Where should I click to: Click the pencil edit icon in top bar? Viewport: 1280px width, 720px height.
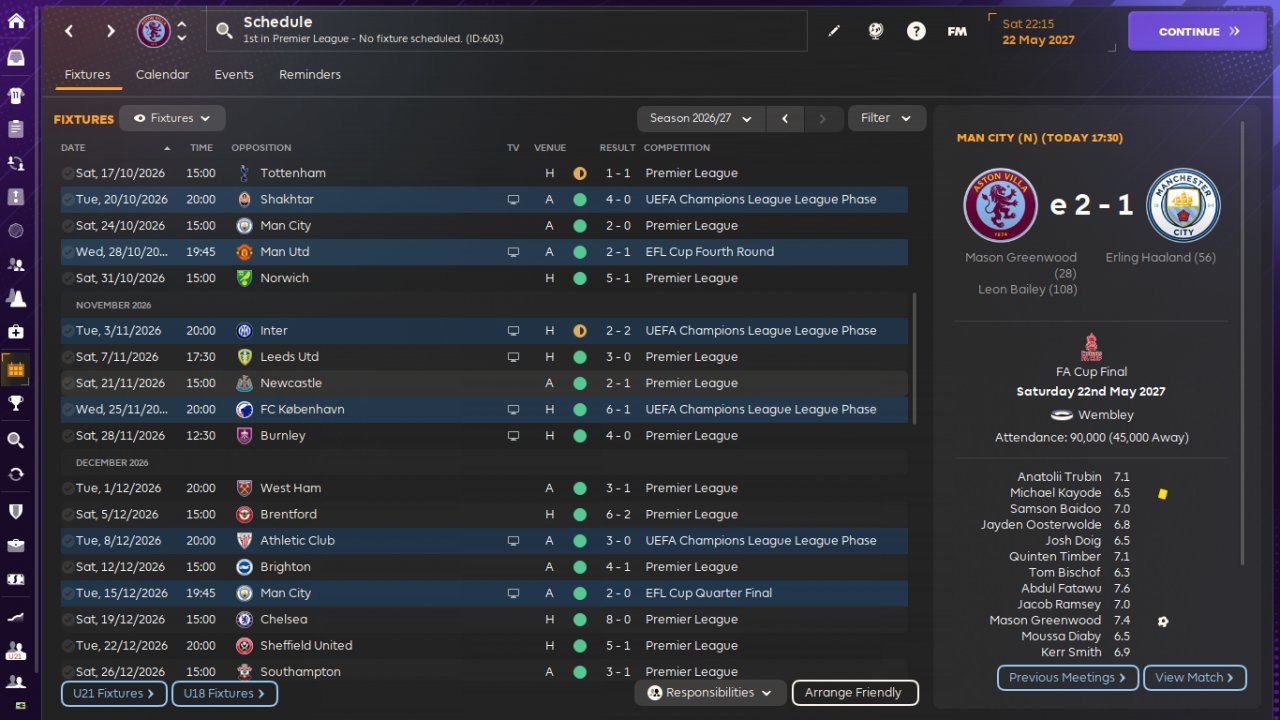coord(834,31)
